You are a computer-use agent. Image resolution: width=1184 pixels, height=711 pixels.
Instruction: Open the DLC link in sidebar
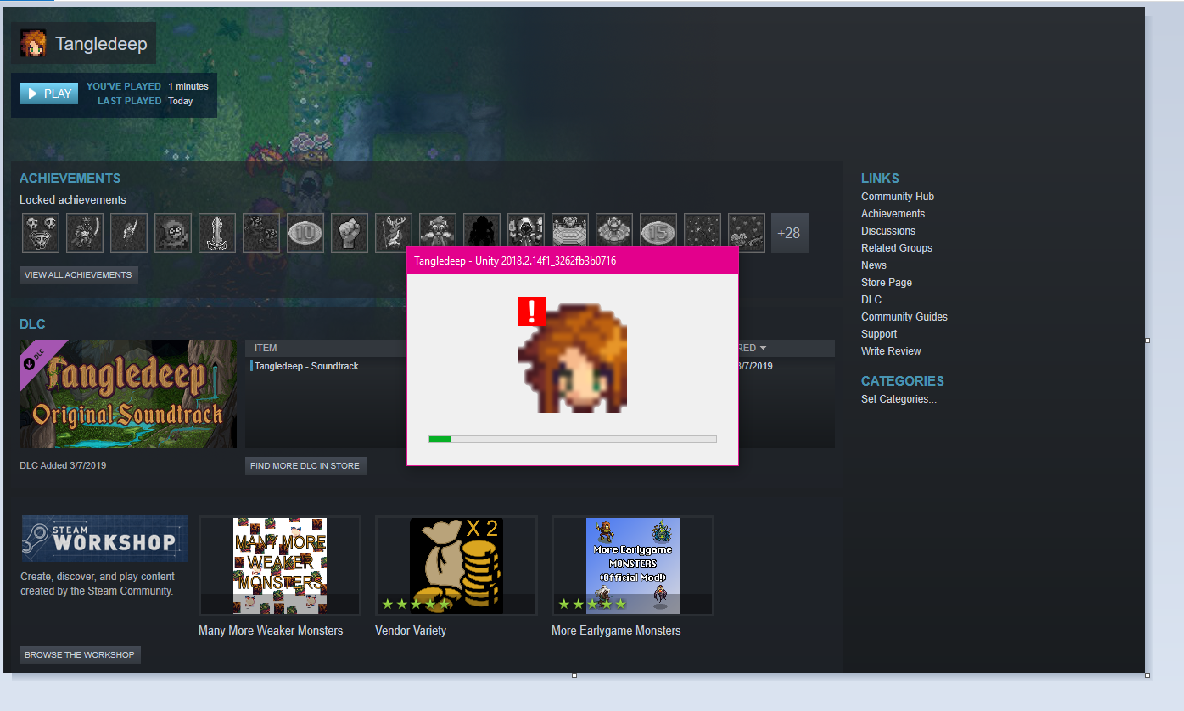871,300
